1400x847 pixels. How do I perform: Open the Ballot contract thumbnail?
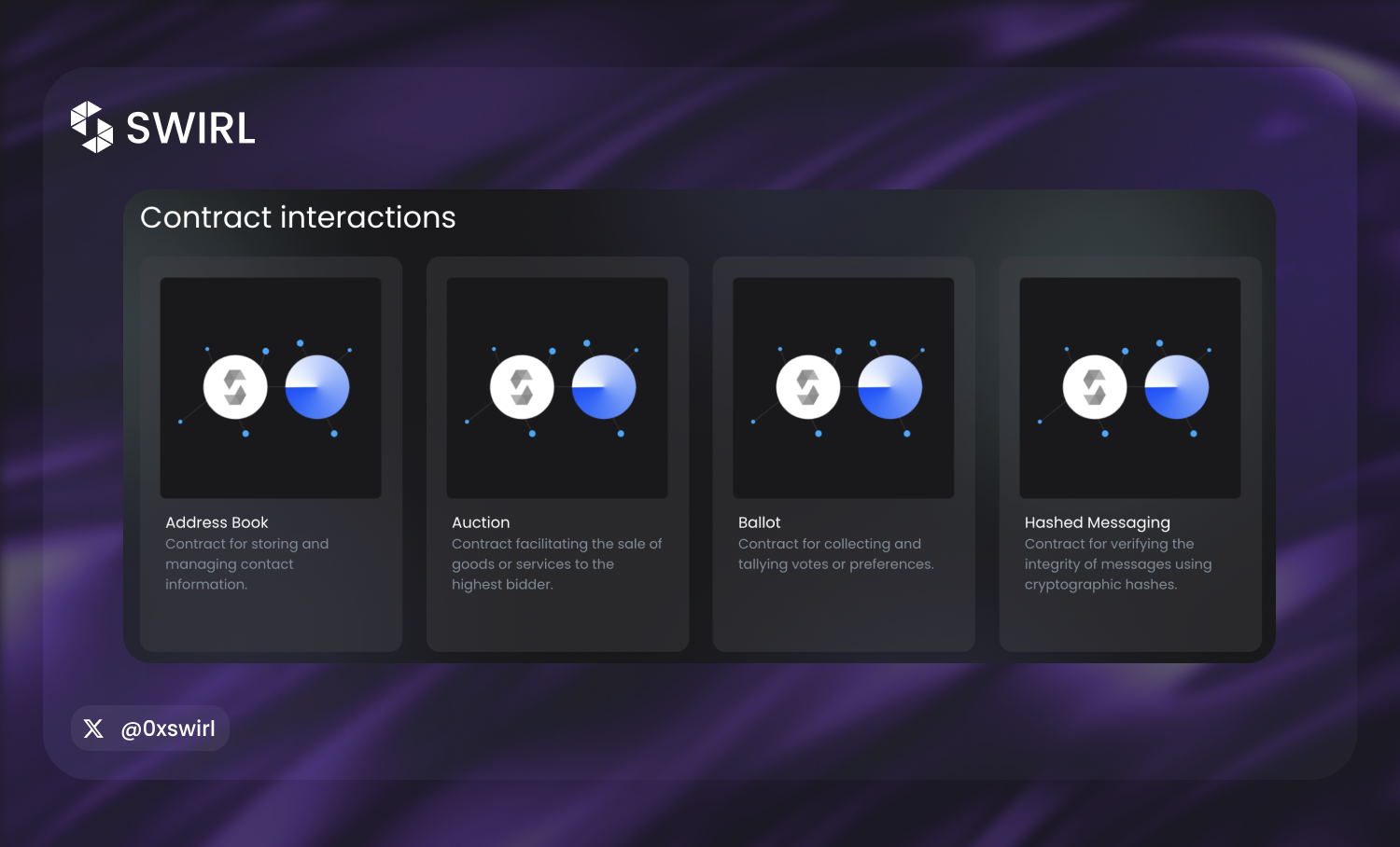click(x=844, y=388)
